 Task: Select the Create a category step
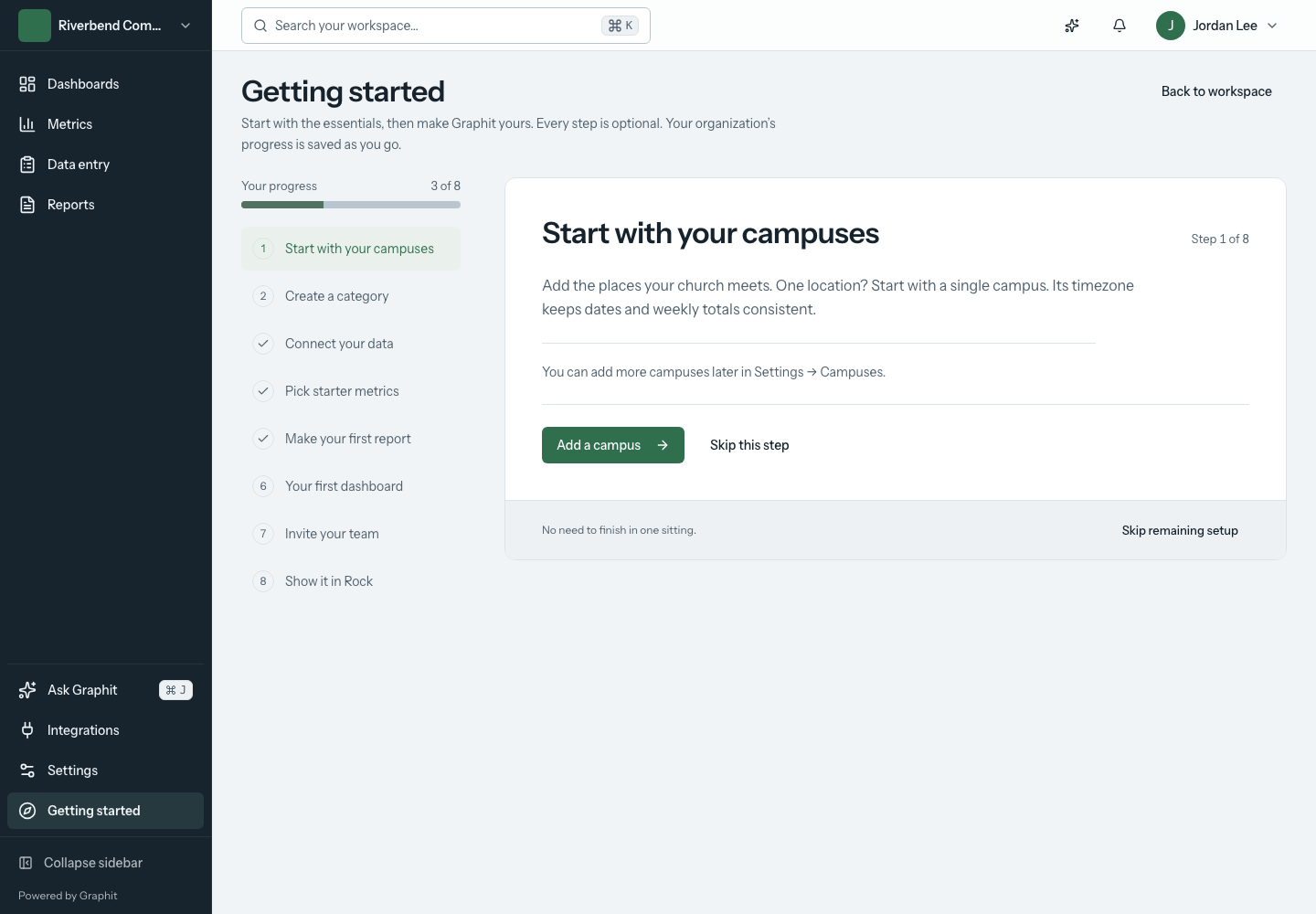(351, 296)
